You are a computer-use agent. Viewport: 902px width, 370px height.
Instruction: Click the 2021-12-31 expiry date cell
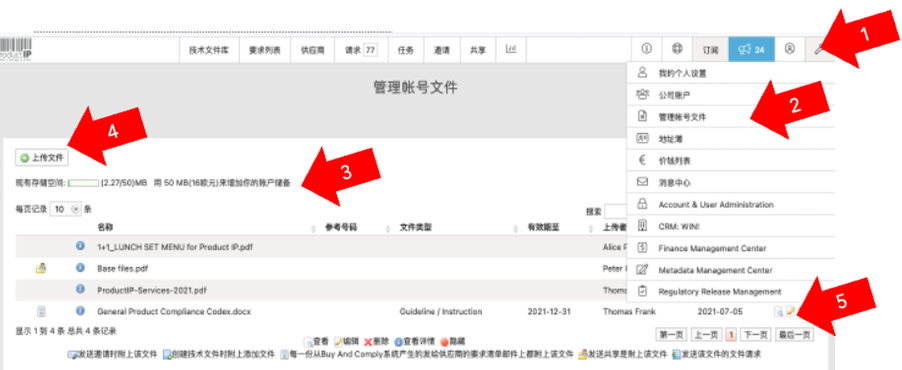tap(548, 311)
